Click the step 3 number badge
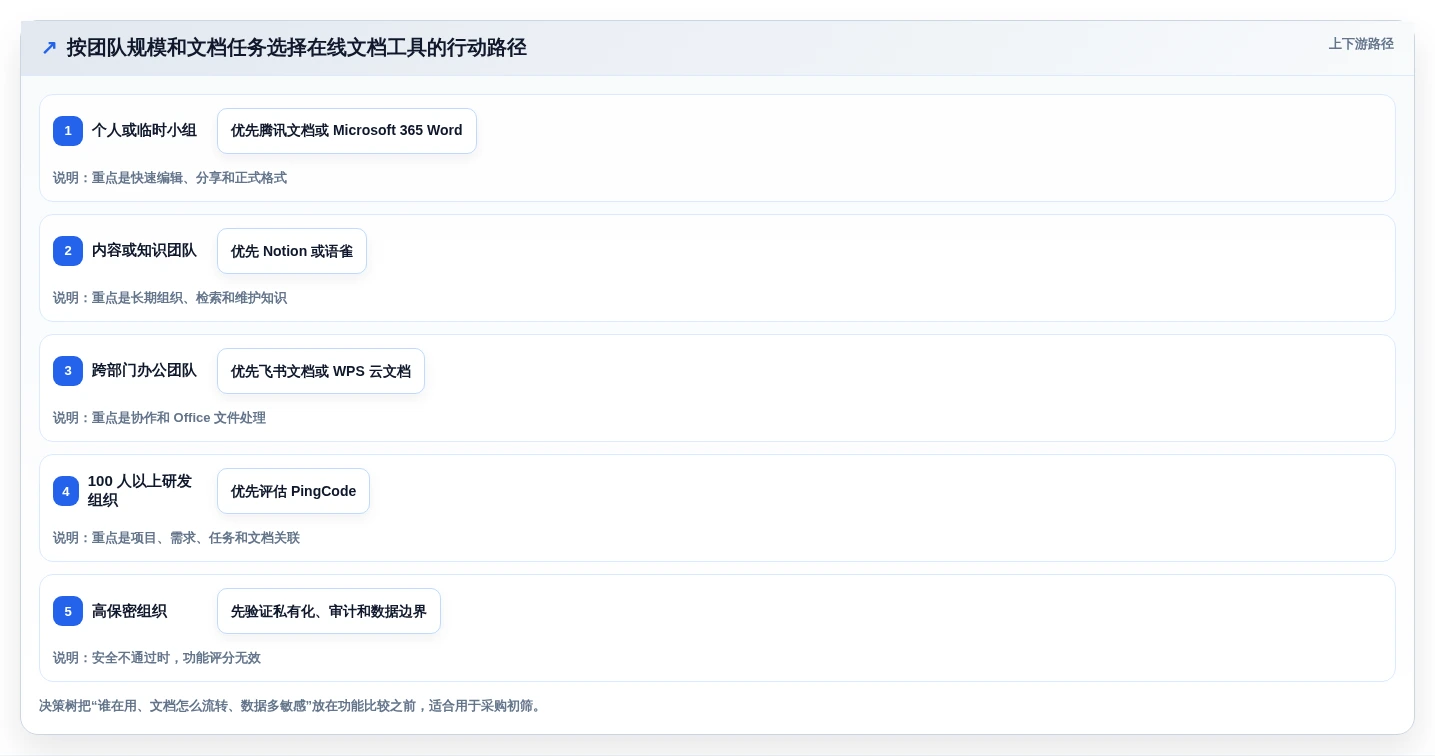 pos(68,371)
